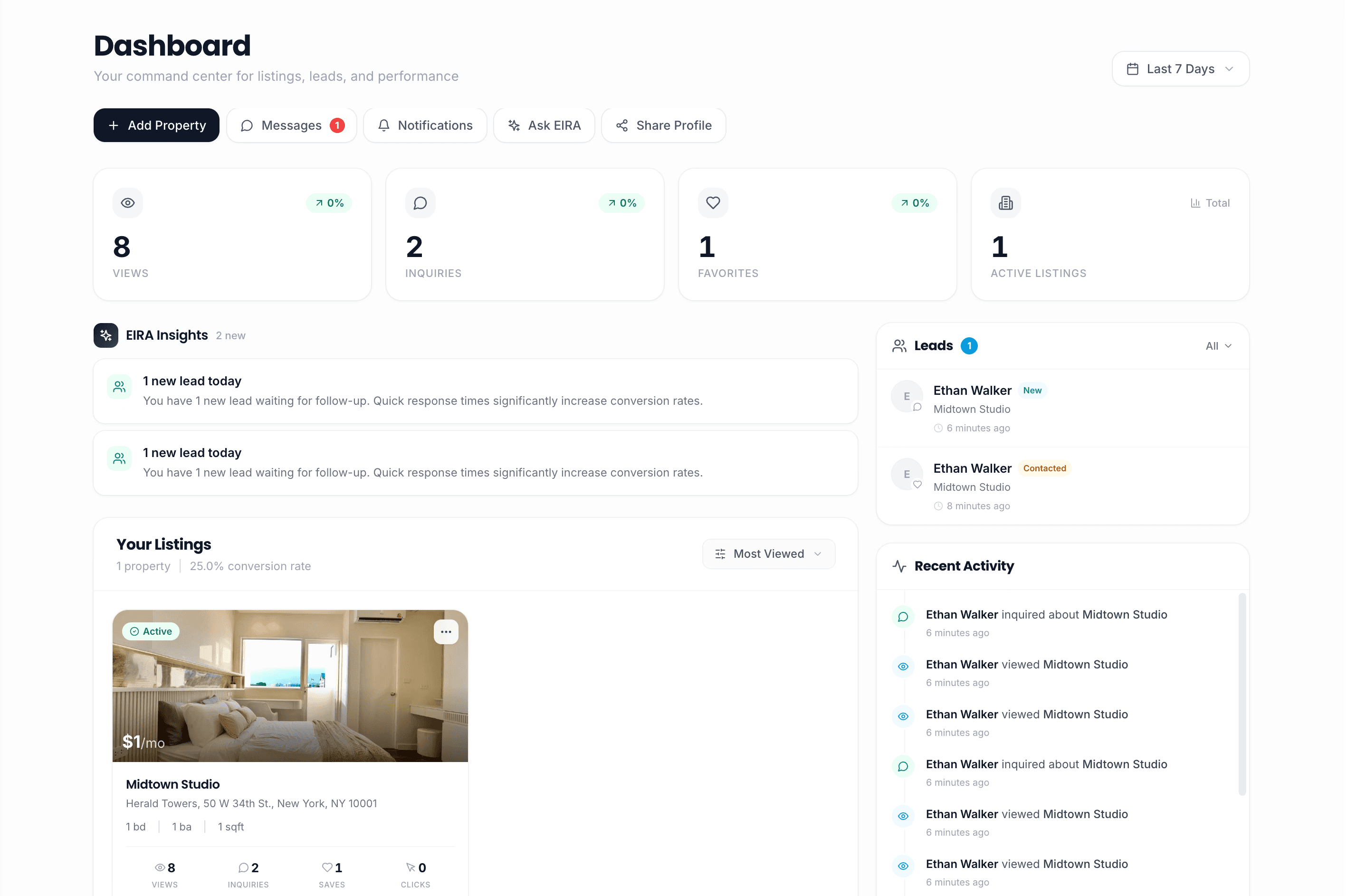Click the calendar icon in the date filter

(1133, 68)
